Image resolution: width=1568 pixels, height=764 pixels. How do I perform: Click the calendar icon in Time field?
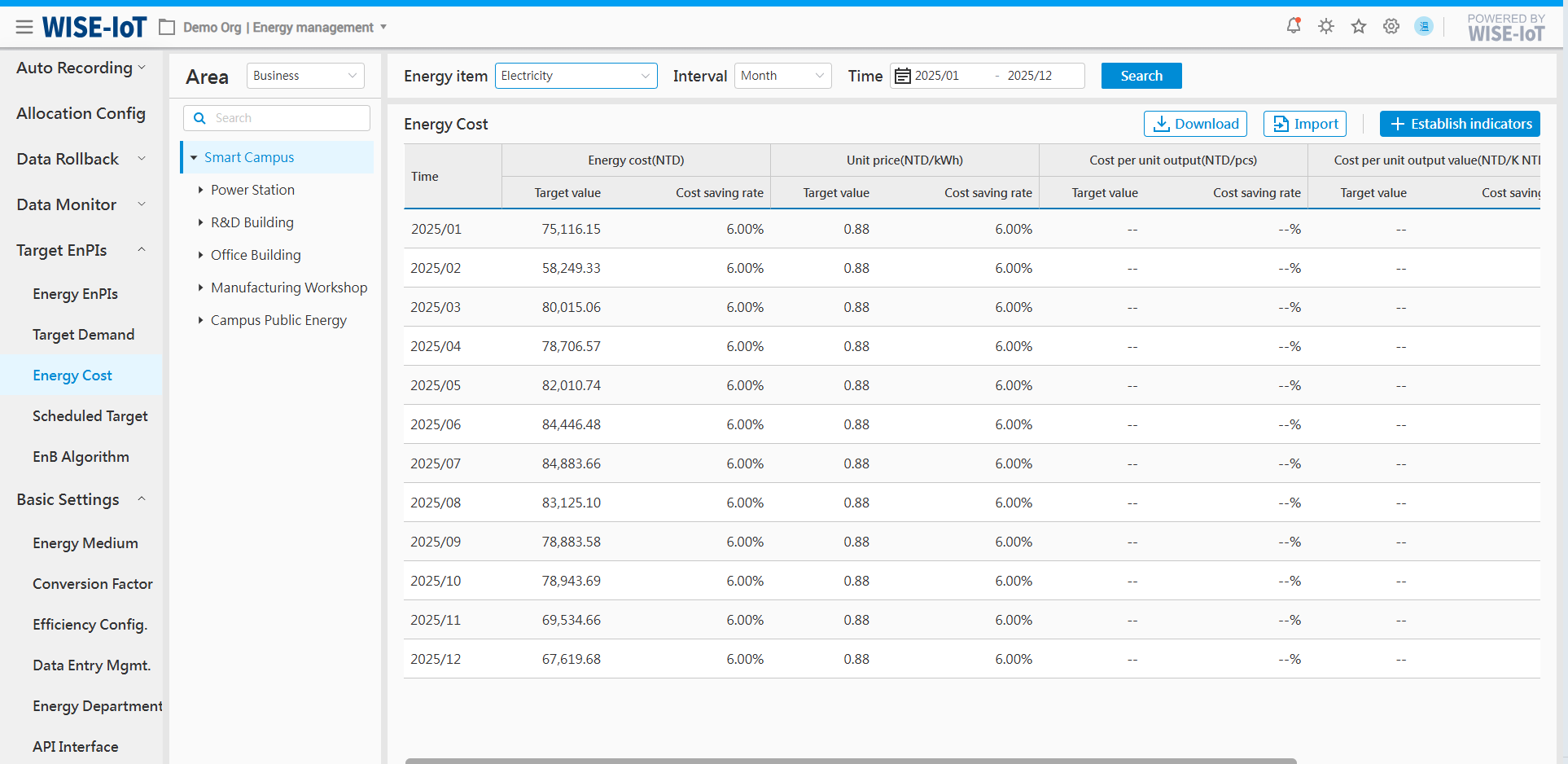pyautogui.click(x=902, y=77)
